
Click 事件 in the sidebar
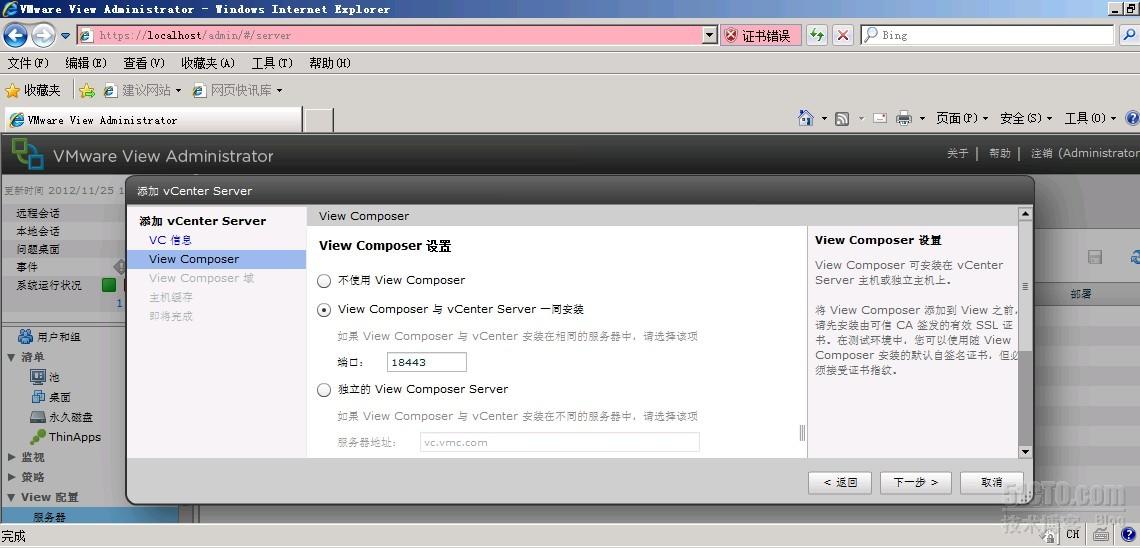click(27, 267)
